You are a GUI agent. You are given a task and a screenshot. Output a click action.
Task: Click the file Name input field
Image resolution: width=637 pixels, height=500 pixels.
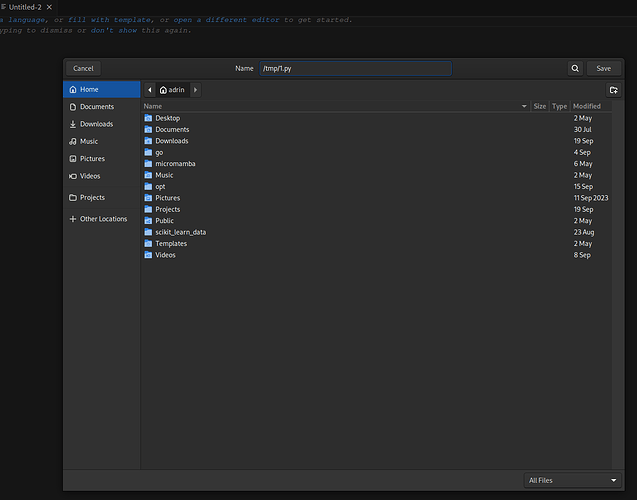(x=355, y=68)
